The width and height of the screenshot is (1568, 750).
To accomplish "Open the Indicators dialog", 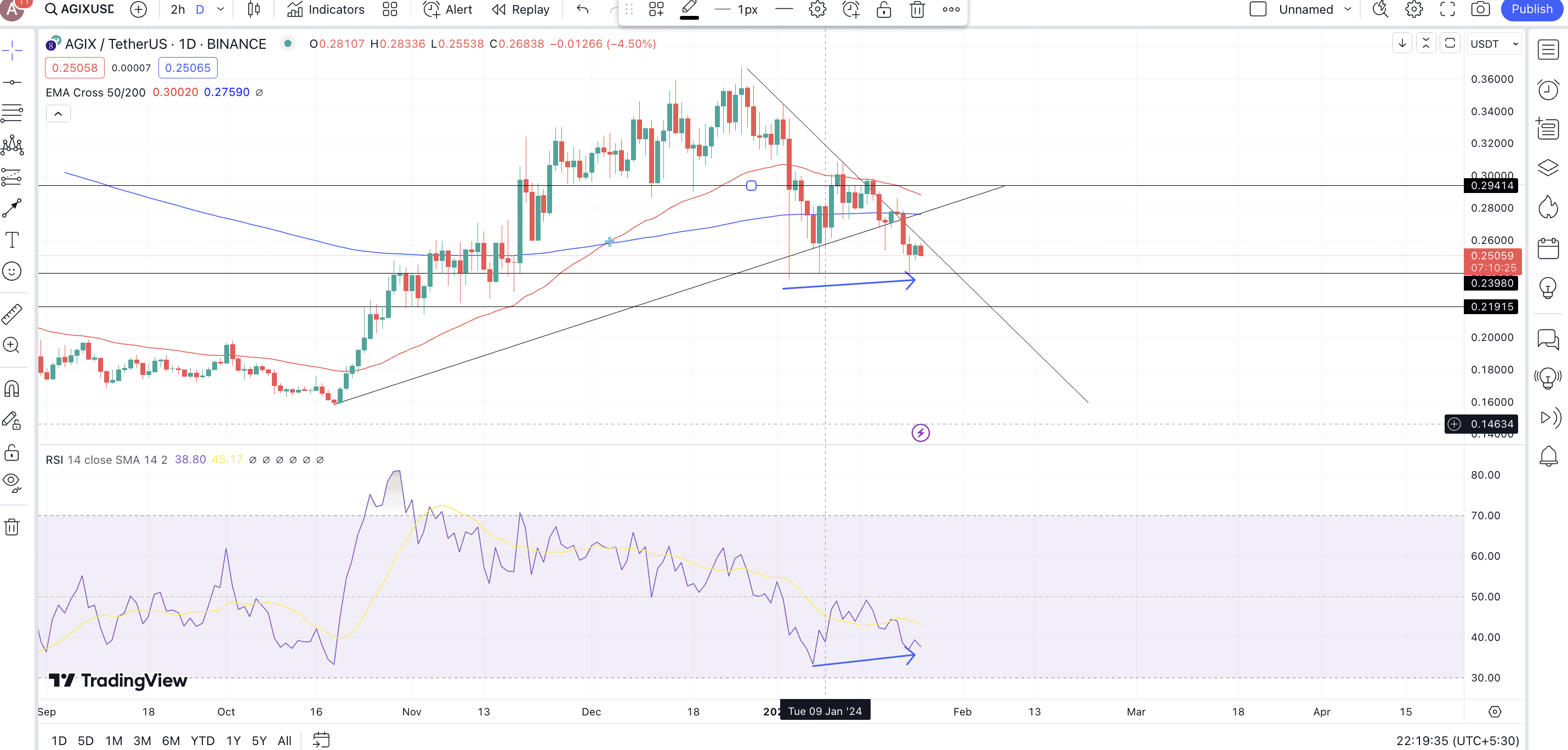I will click(326, 9).
